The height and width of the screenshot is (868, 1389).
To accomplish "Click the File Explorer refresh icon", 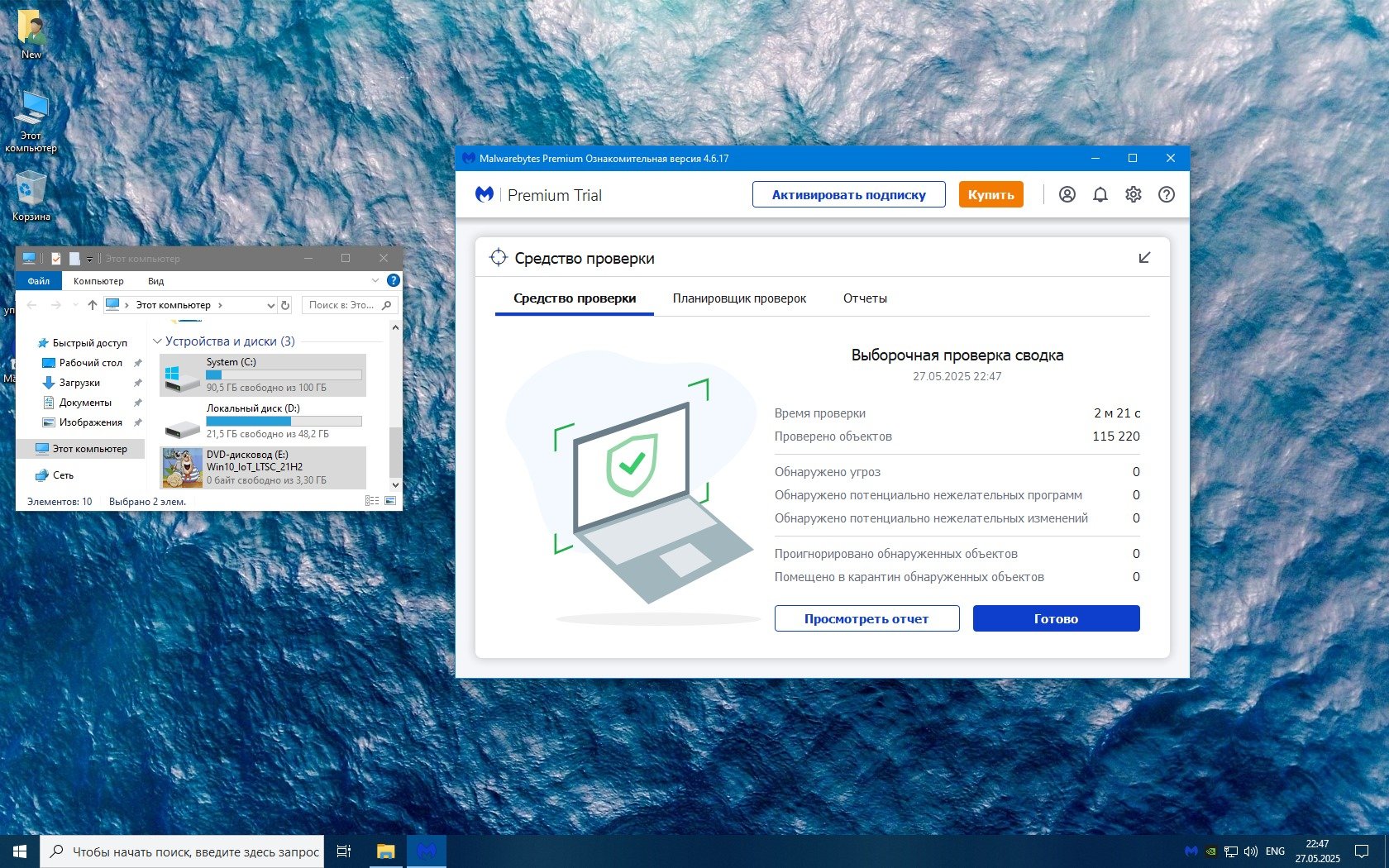I will tap(285, 305).
